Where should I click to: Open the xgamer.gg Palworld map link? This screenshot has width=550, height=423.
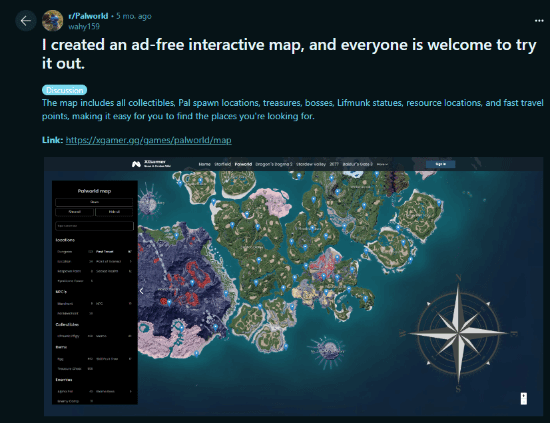coord(148,140)
